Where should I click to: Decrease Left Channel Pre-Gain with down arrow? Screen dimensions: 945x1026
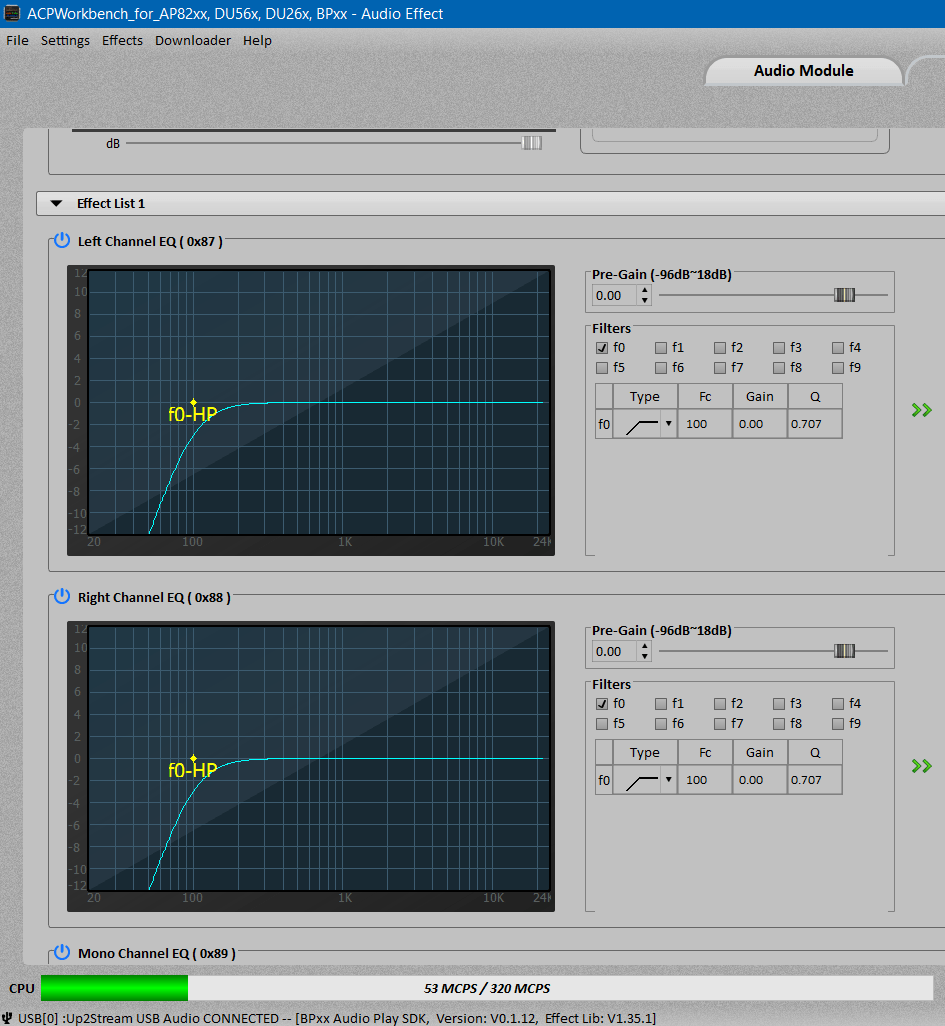[x=645, y=300]
